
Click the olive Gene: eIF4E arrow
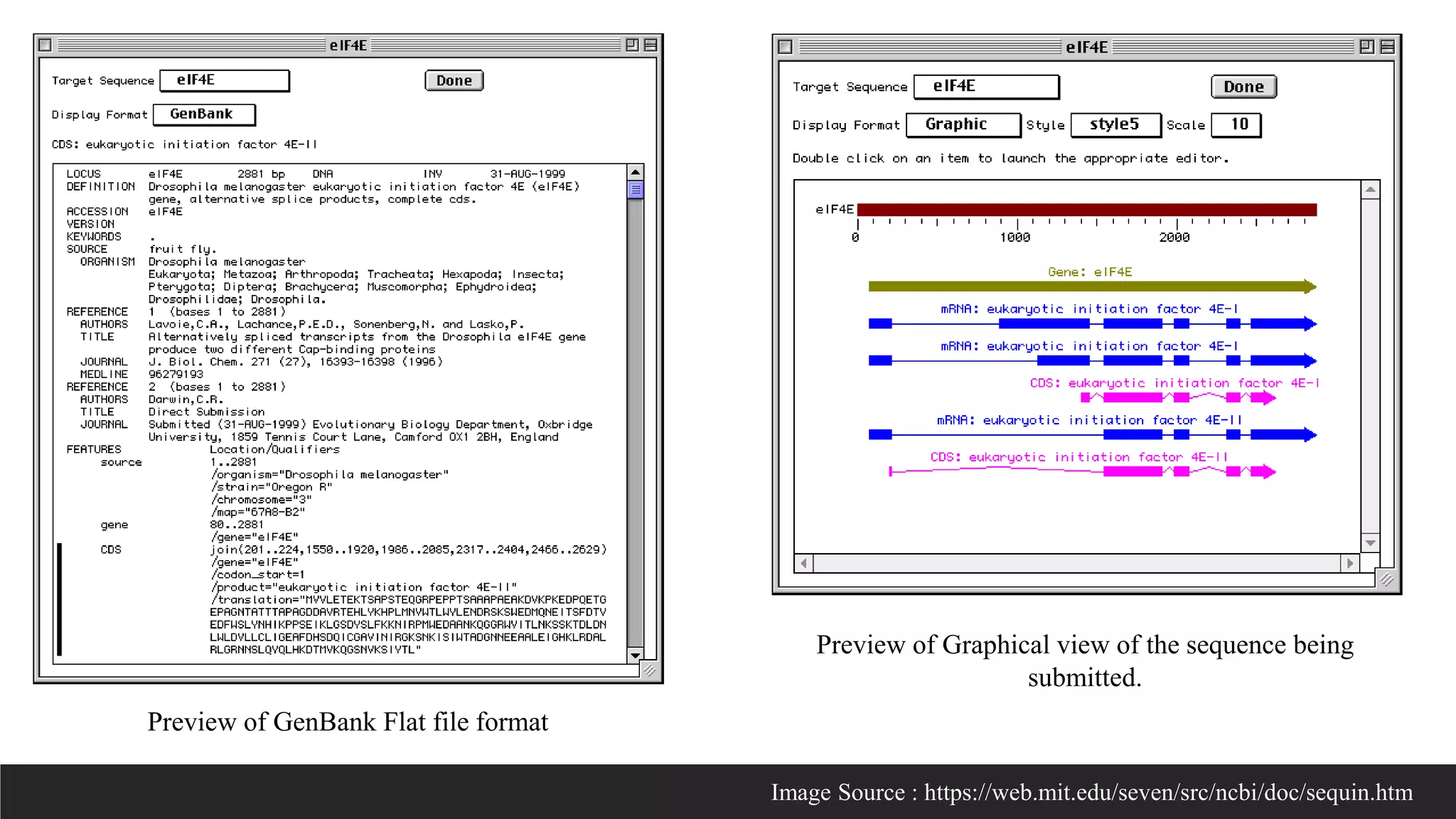[x=1086, y=287]
